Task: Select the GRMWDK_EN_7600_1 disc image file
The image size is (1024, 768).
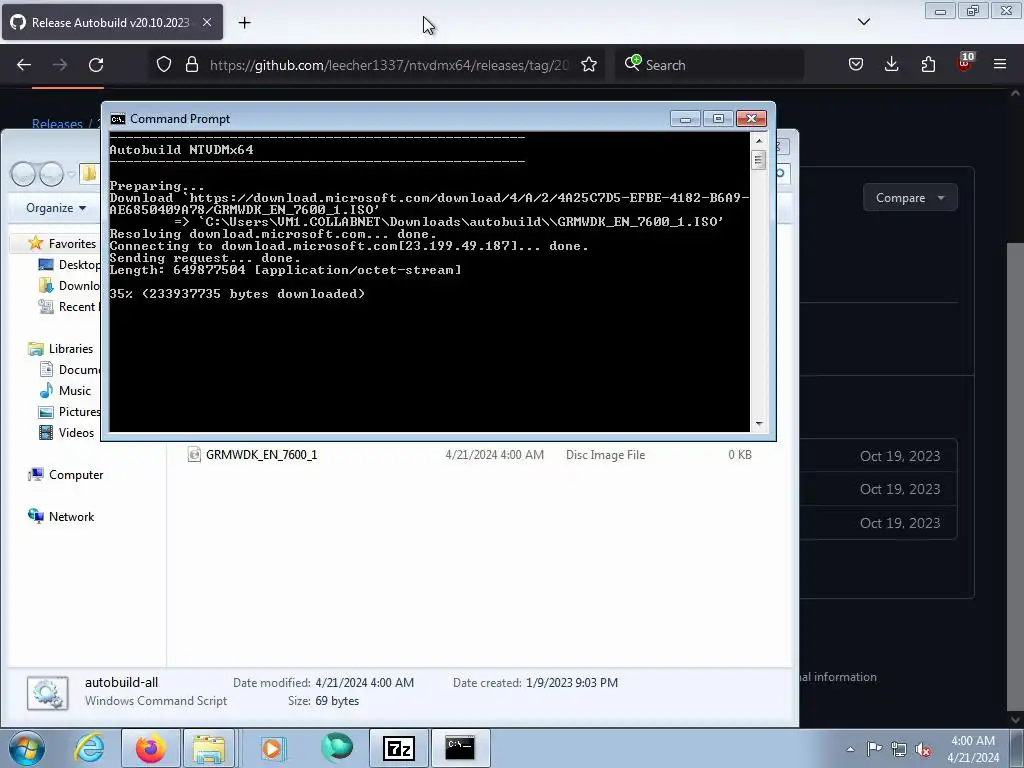Action: [469, 455]
